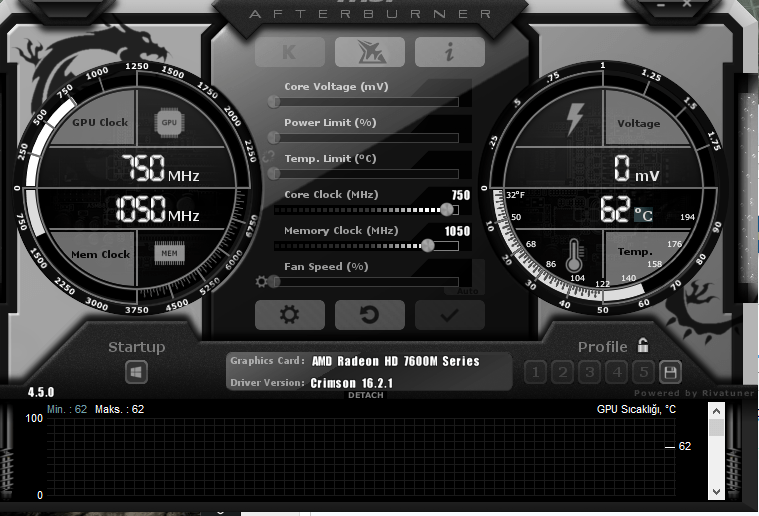Click the Powered by Rivatuner text
The height and width of the screenshot is (516, 759).
(694, 393)
